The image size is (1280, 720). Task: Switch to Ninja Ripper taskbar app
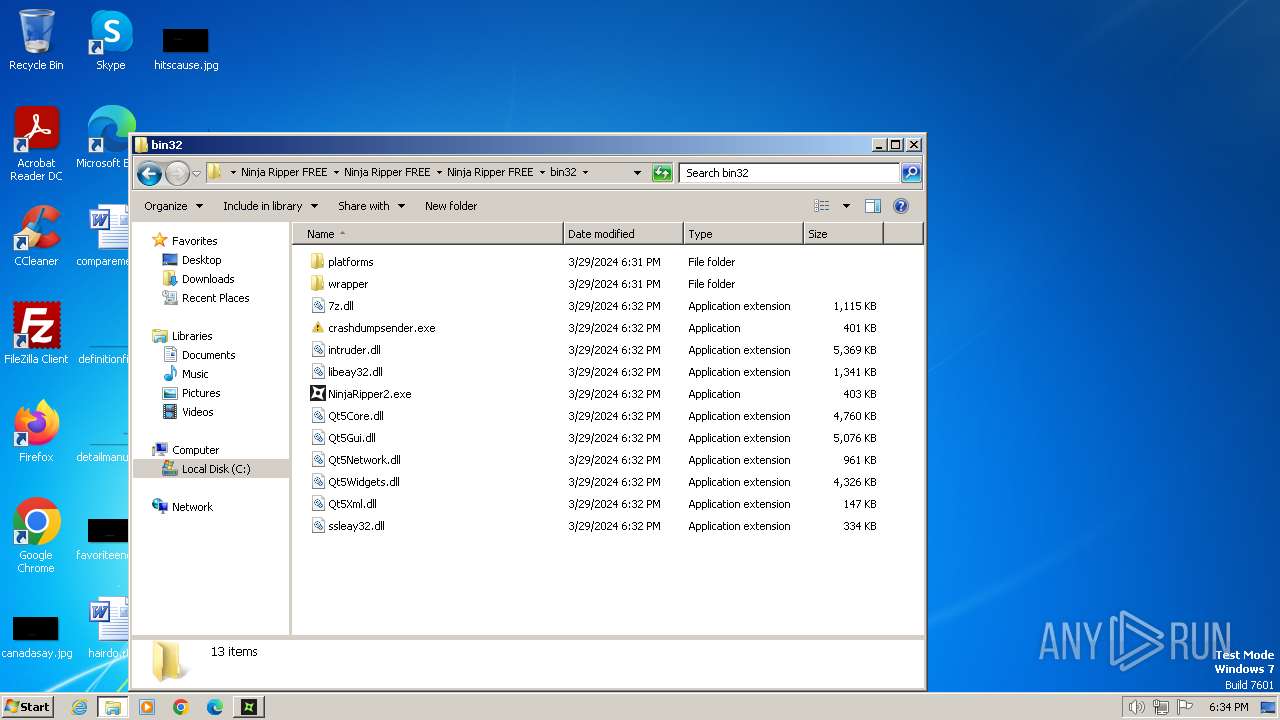[x=249, y=707]
